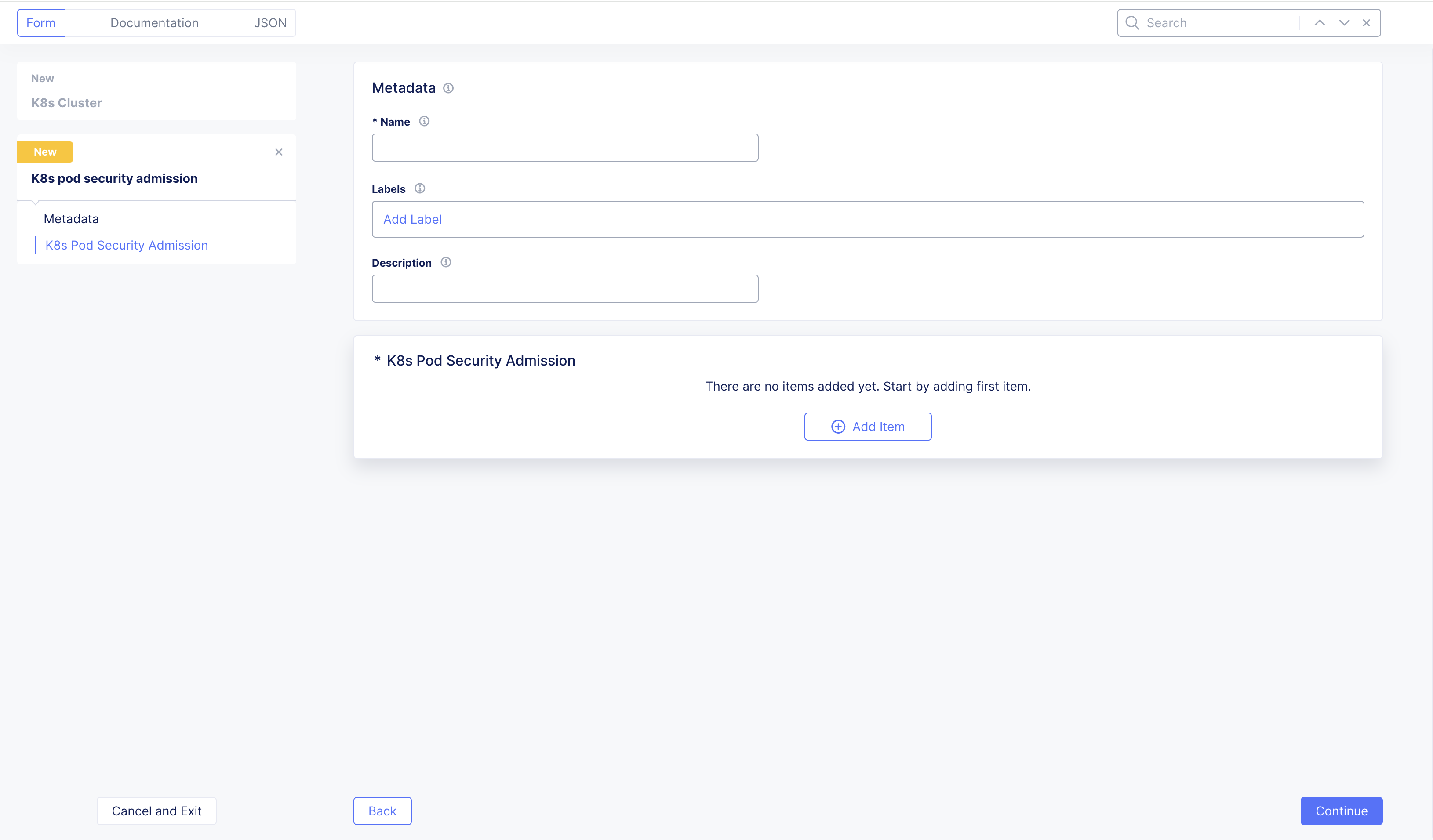Focus the Description input field
This screenshot has width=1433, height=840.
[565, 289]
